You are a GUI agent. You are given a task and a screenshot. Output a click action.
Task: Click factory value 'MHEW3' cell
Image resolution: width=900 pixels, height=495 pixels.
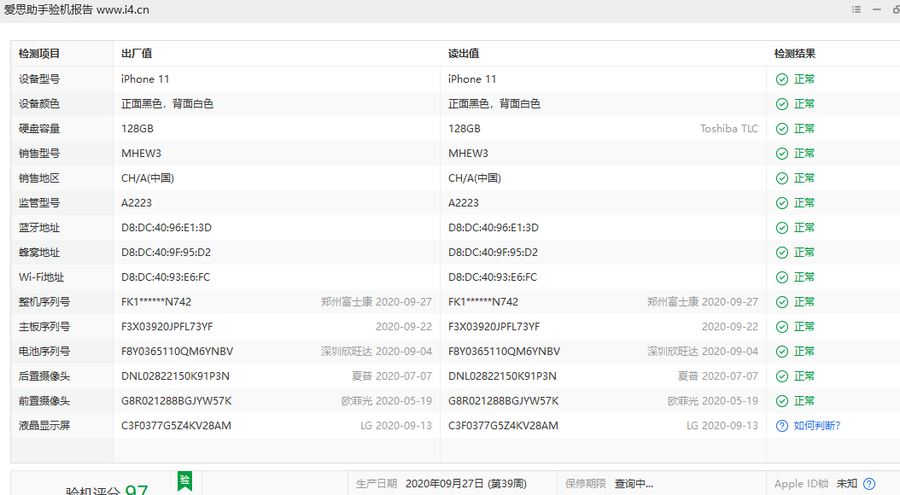click(141, 153)
